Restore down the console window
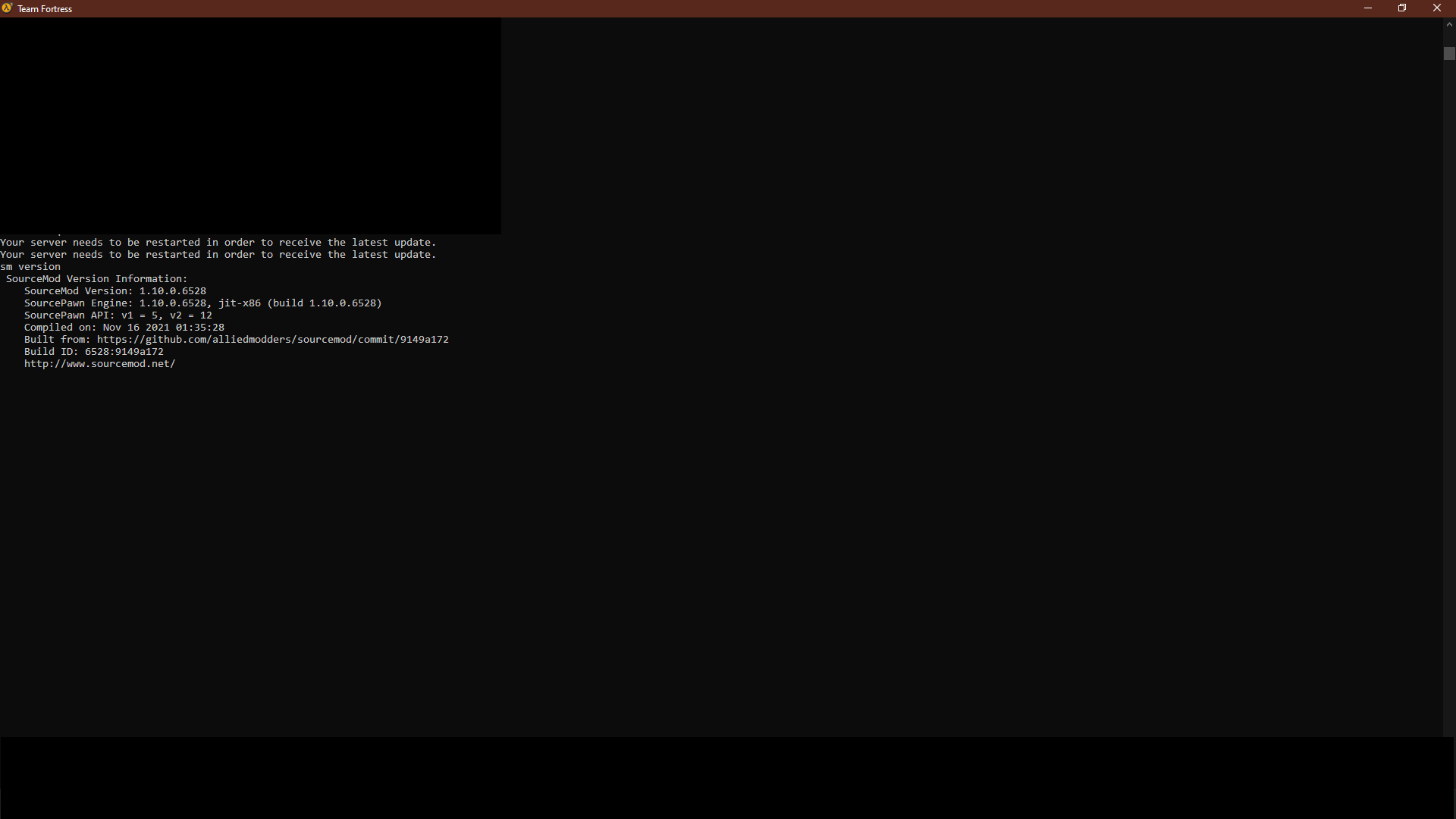This screenshot has width=1456, height=819. click(x=1402, y=8)
